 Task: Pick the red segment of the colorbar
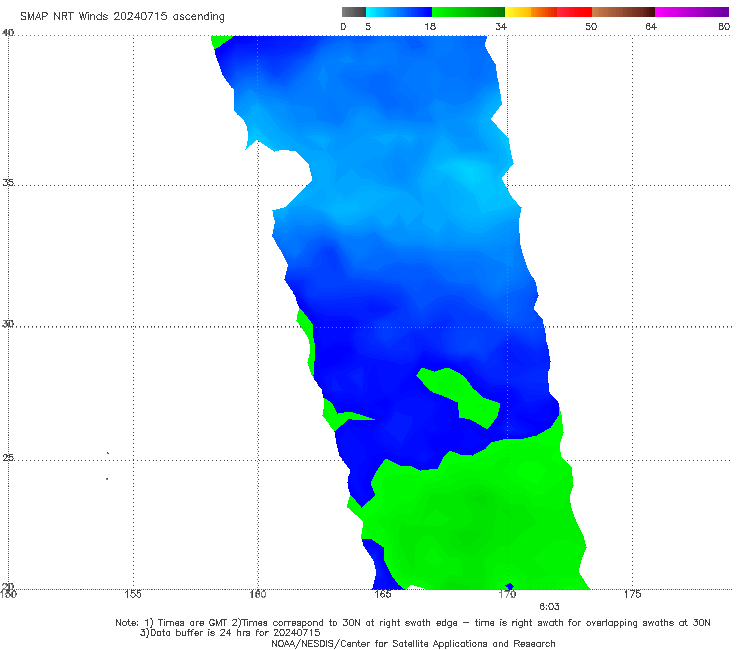(x=574, y=12)
